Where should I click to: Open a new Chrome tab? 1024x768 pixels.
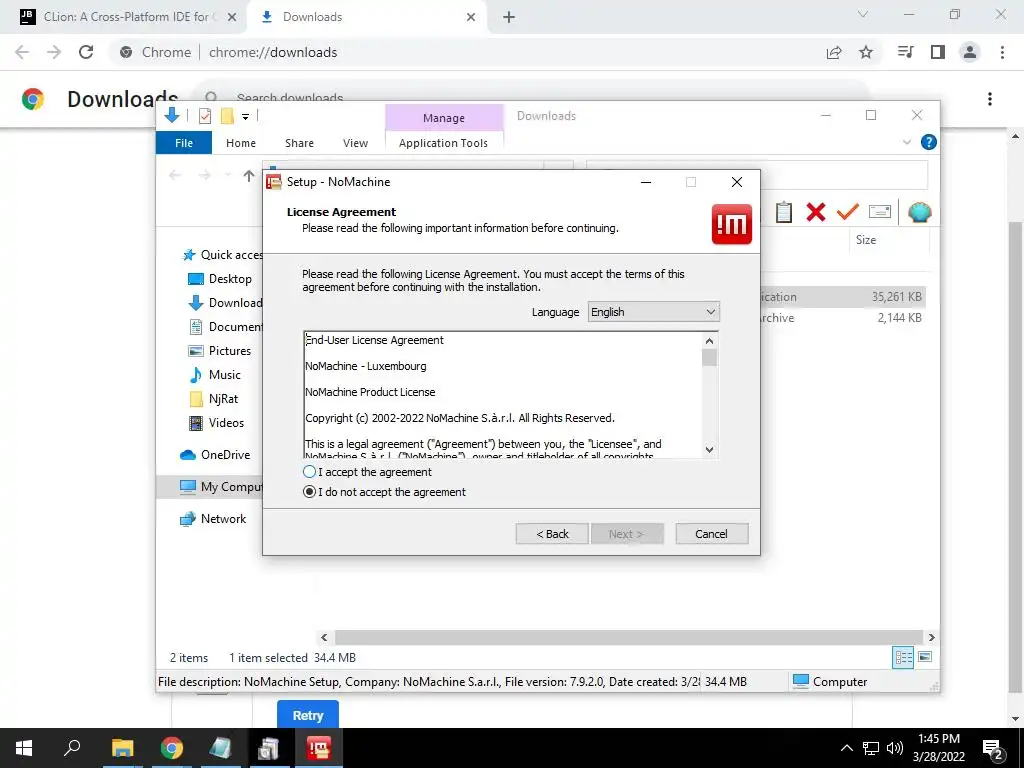[509, 17]
